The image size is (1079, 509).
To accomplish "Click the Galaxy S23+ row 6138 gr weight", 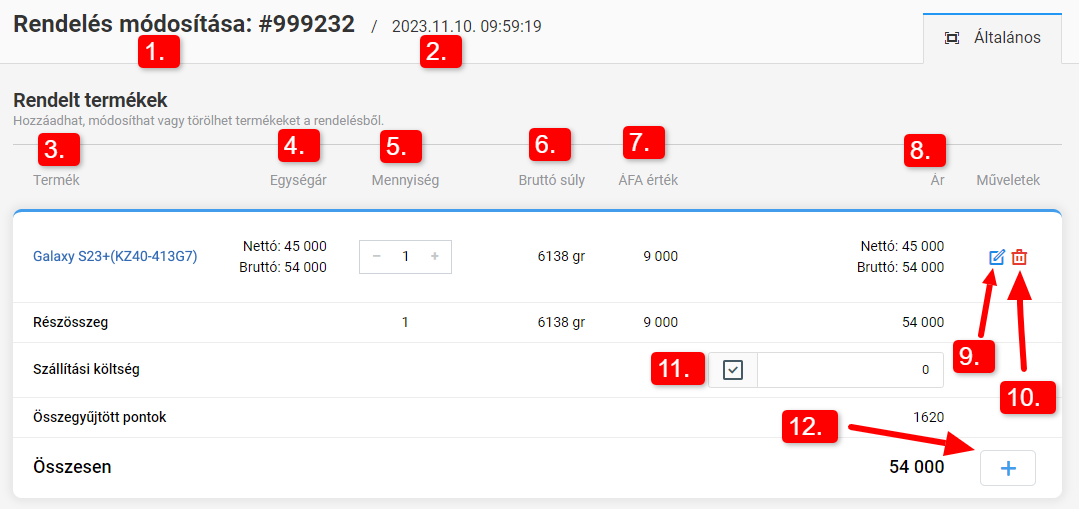I will pos(561,257).
